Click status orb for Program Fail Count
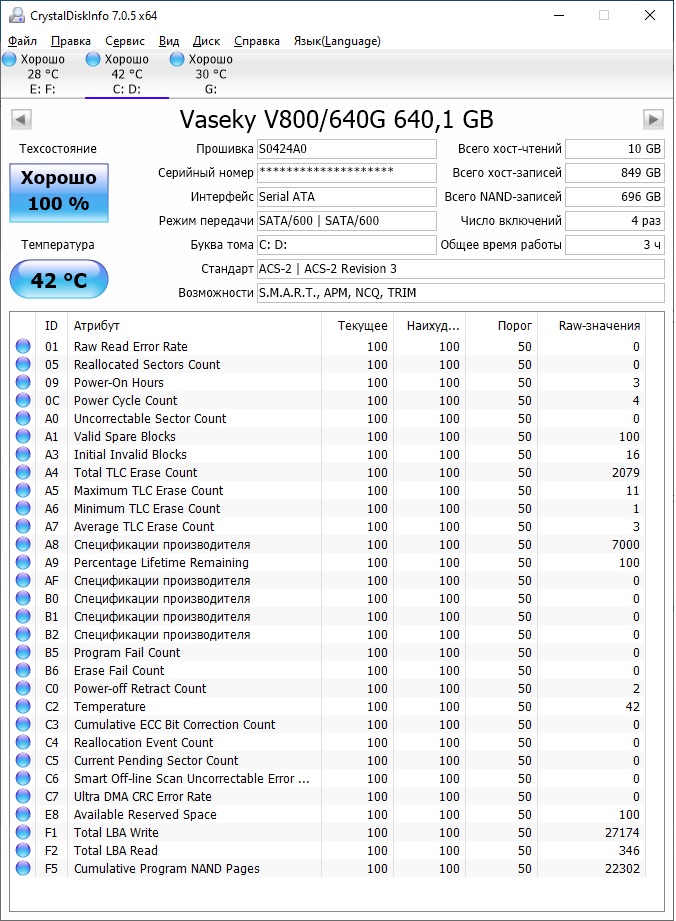 tap(23, 652)
